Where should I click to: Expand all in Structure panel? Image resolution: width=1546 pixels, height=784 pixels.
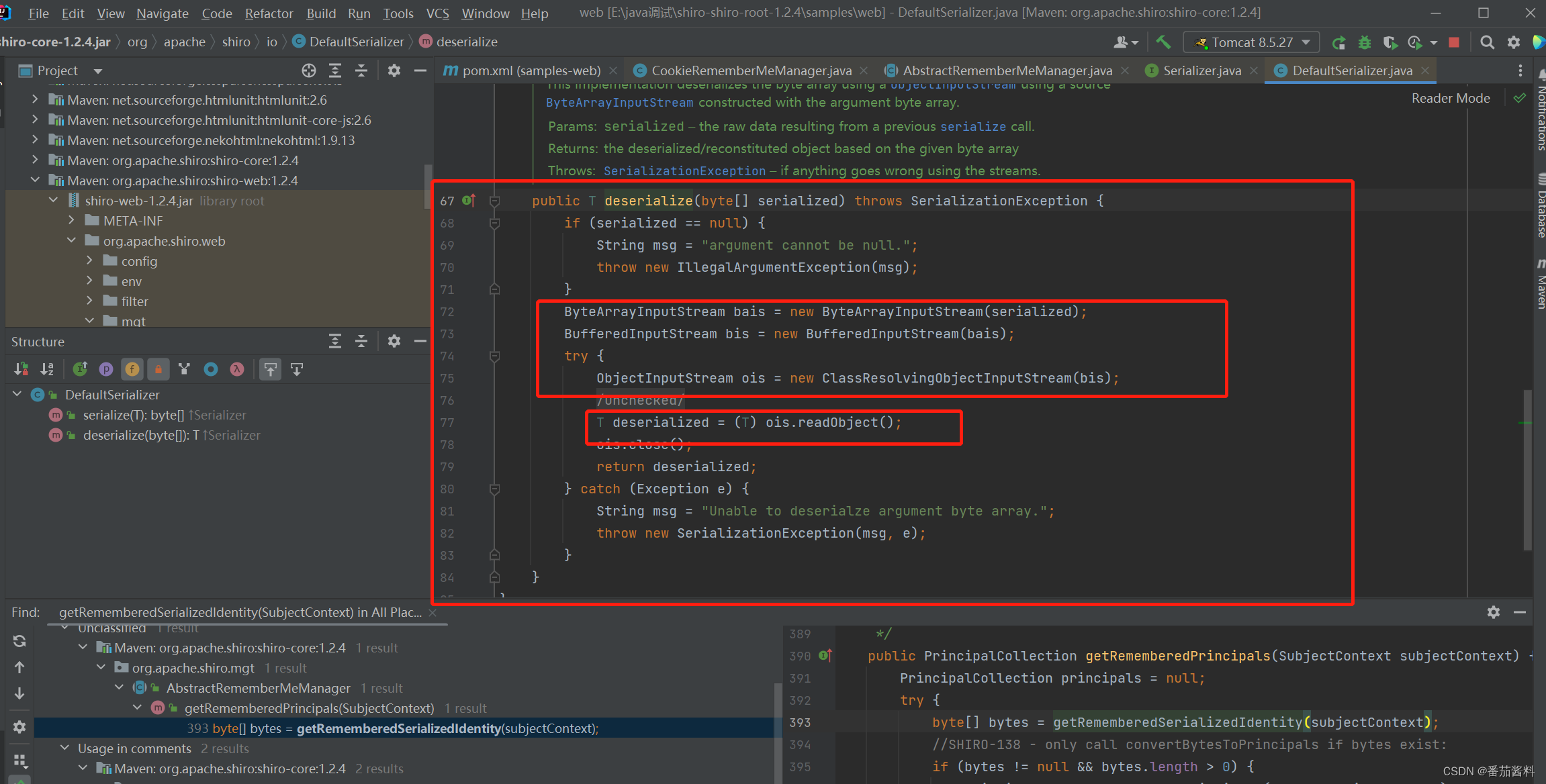coord(334,341)
